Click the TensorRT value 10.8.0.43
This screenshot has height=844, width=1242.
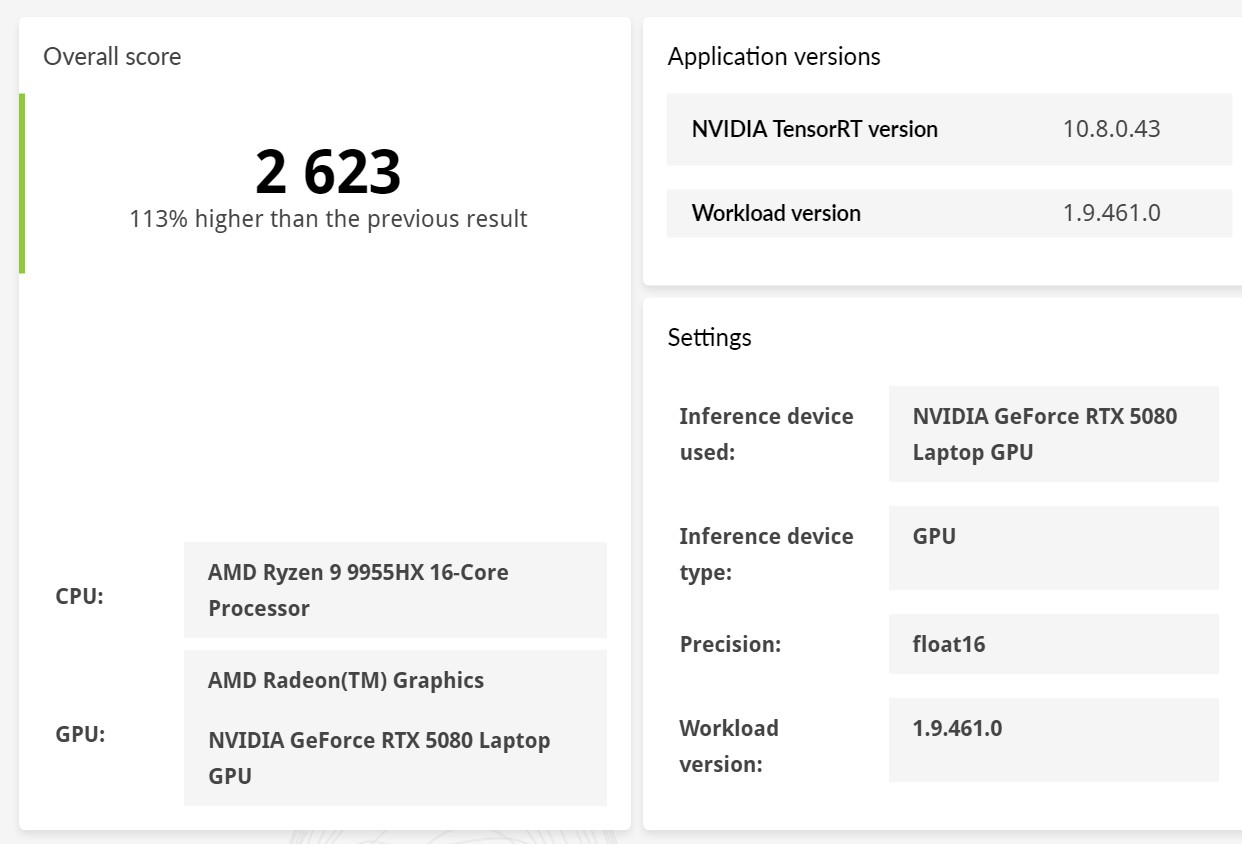tap(1111, 129)
